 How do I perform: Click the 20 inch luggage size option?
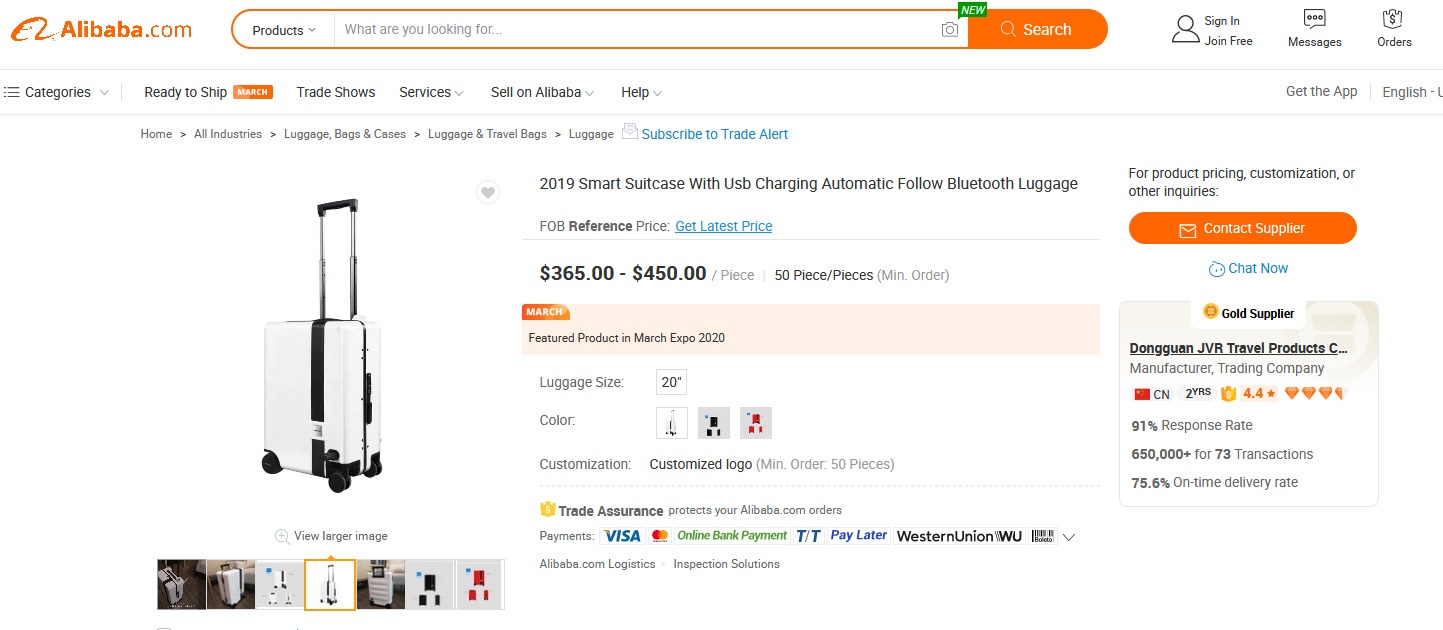[670, 381]
